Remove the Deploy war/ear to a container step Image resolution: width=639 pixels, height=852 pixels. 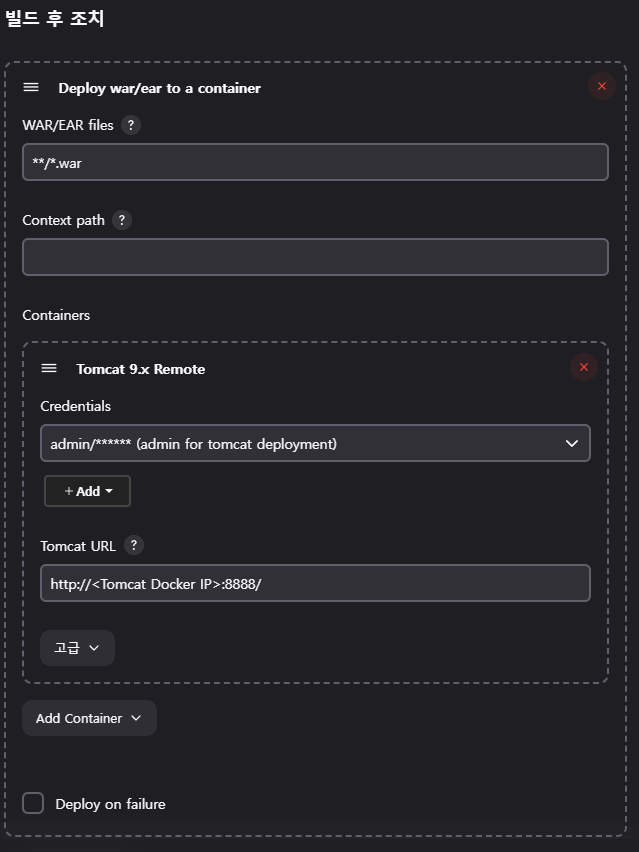click(602, 86)
